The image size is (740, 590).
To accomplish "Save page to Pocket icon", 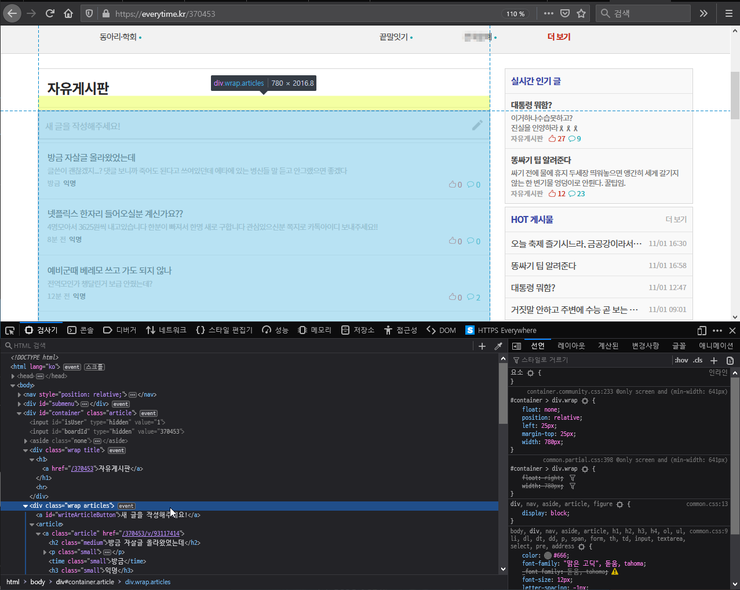I will click(x=565, y=14).
